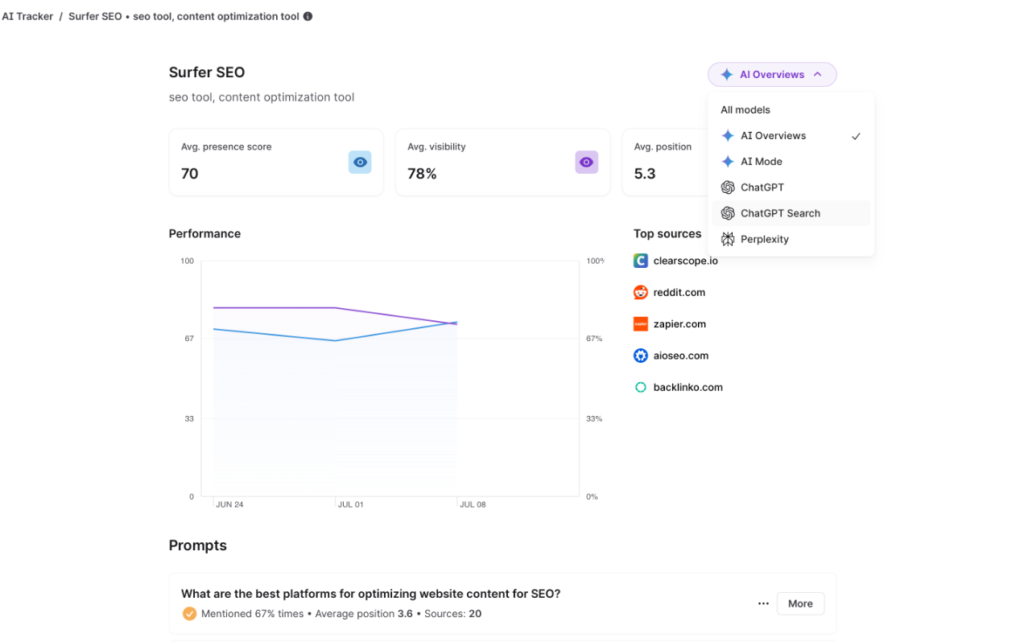
Task: Click the checkmark beside AI Overviews
Action: pos(856,135)
